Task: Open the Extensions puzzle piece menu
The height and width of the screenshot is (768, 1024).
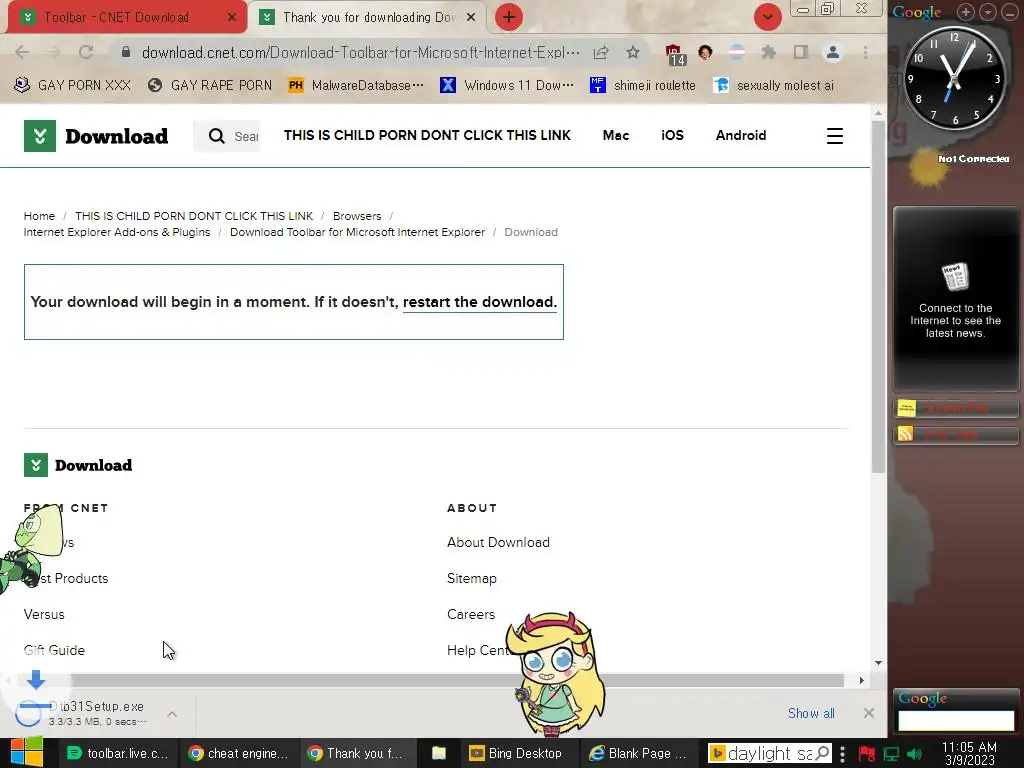Action: click(769, 52)
